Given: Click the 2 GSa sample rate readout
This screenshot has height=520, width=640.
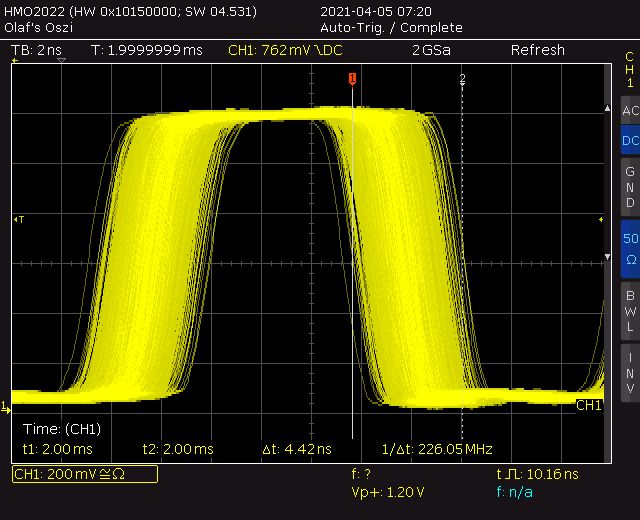Looking at the screenshot, I should coord(431,50).
